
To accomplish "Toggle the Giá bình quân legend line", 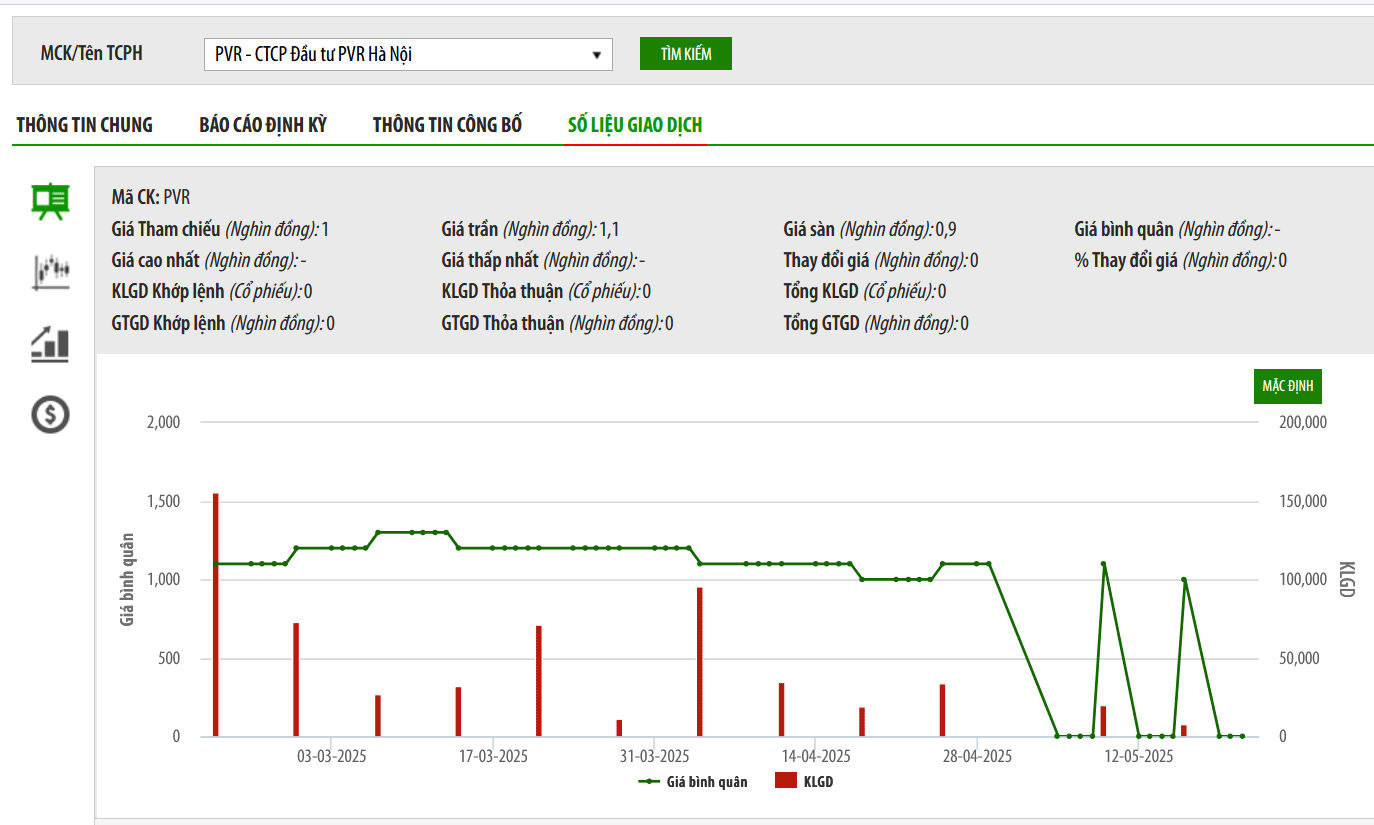I will (x=692, y=782).
